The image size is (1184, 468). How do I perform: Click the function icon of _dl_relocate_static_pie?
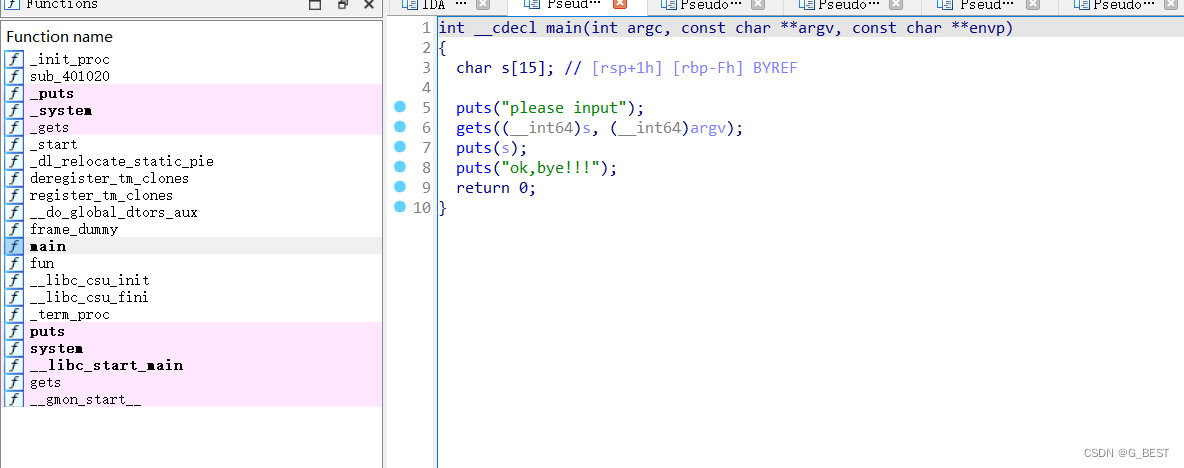coord(14,161)
